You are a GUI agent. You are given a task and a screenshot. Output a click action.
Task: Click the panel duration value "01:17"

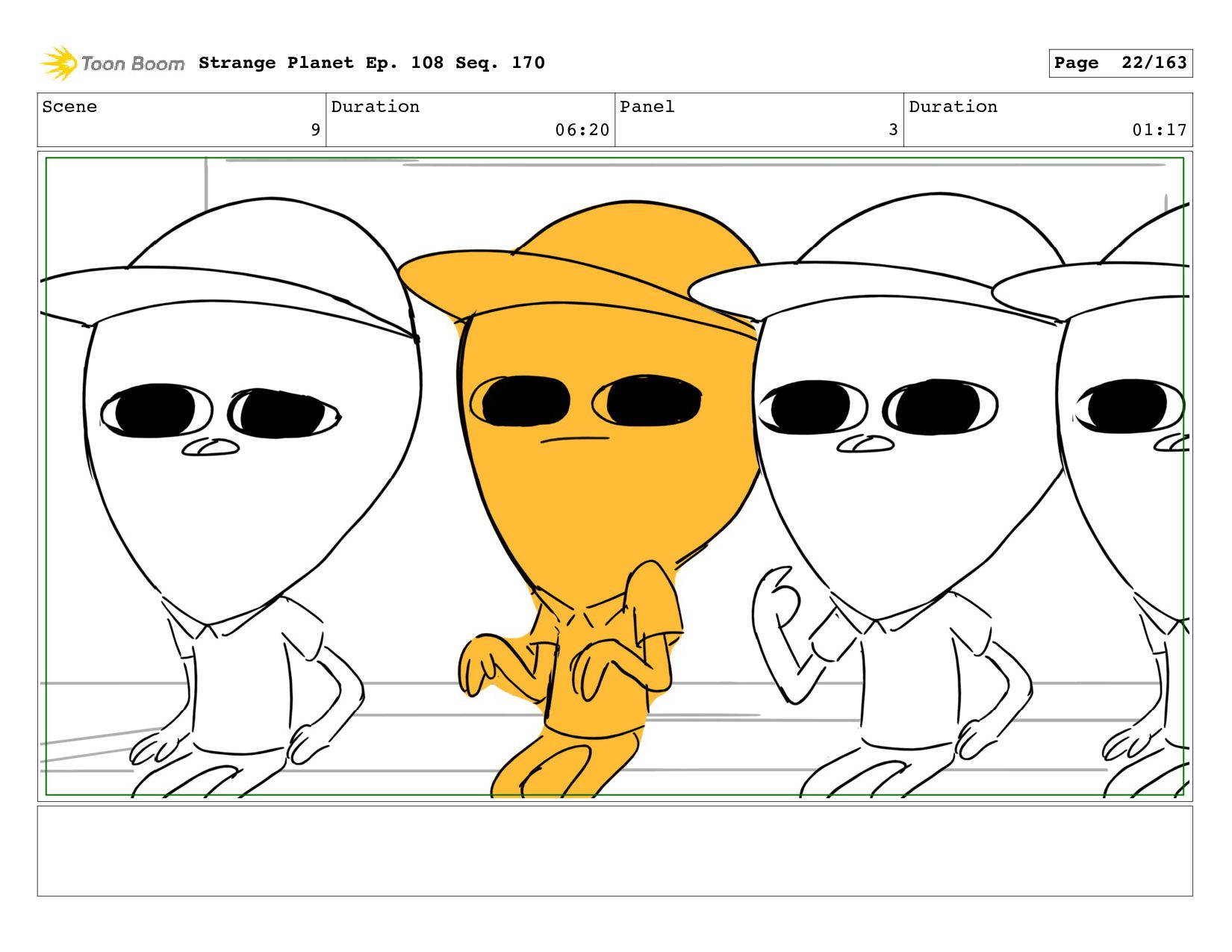pos(1160,130)
